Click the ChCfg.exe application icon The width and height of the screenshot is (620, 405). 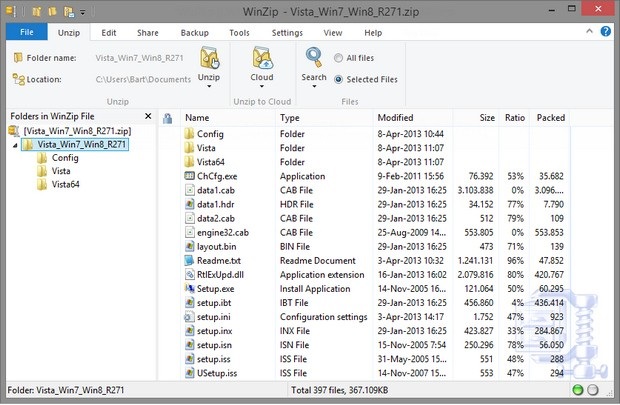click(x=189, y=176)
